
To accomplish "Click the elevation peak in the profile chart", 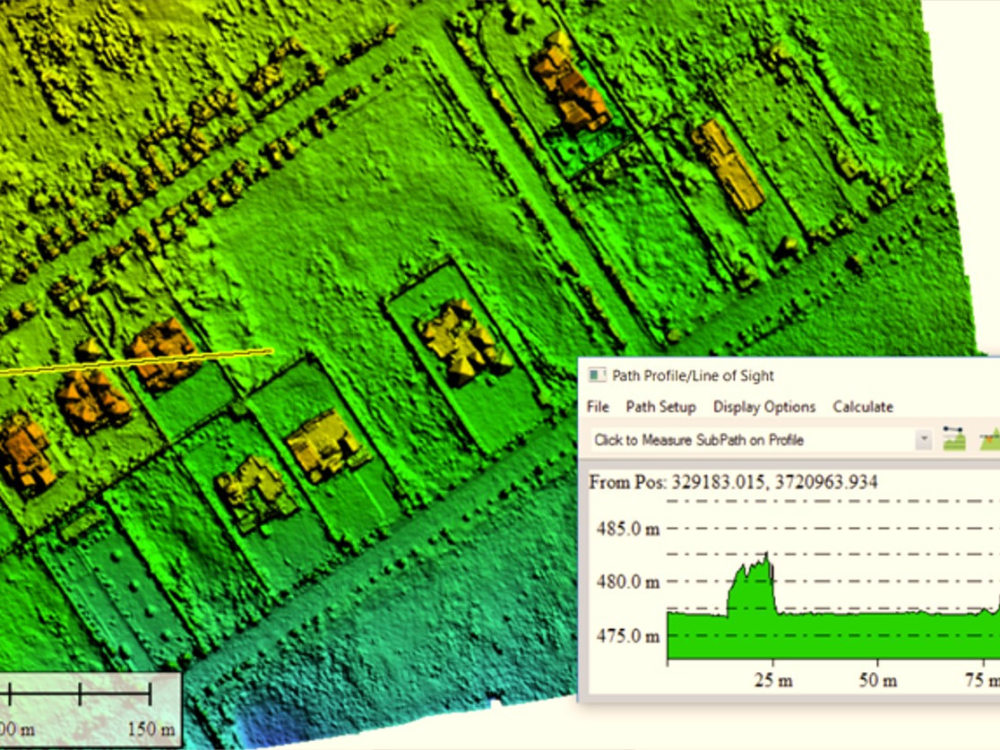I will (x=767, y=555).
